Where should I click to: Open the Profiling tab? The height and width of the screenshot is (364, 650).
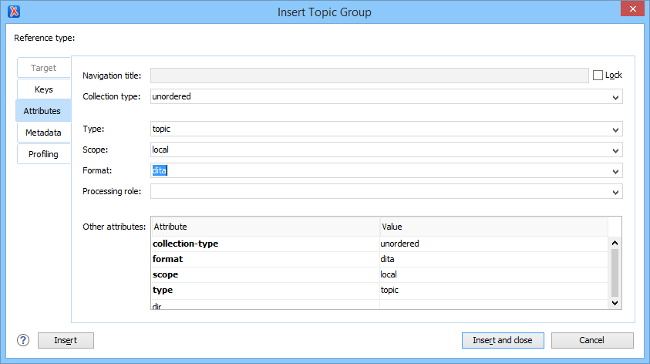pos(44,154)
